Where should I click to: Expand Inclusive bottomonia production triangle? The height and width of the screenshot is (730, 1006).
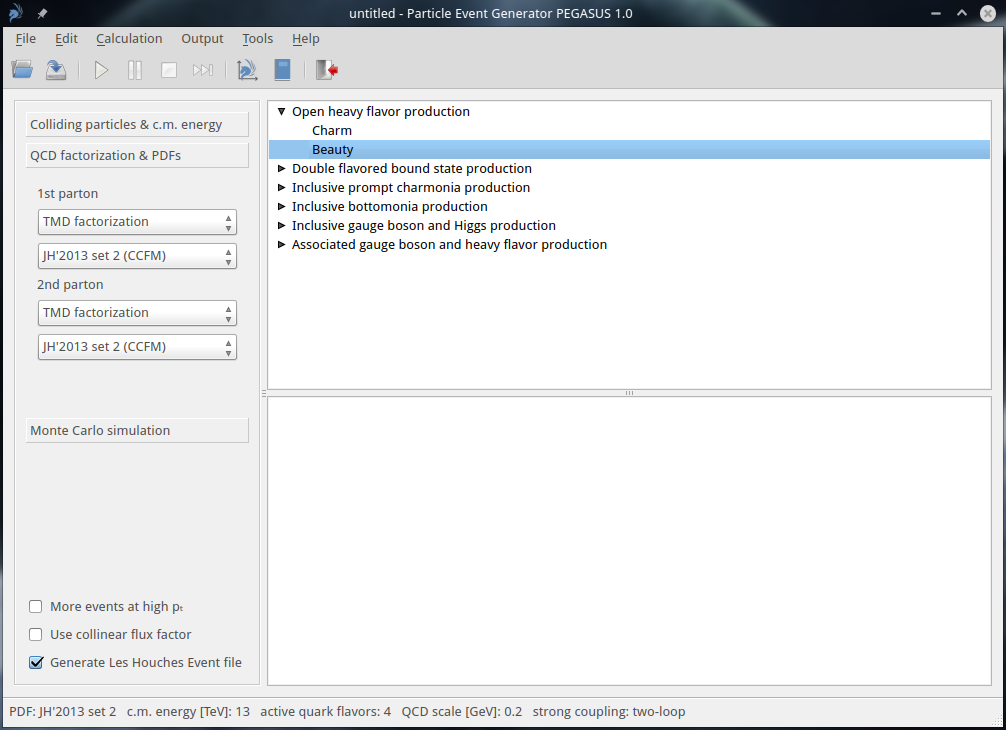[281, 207]
